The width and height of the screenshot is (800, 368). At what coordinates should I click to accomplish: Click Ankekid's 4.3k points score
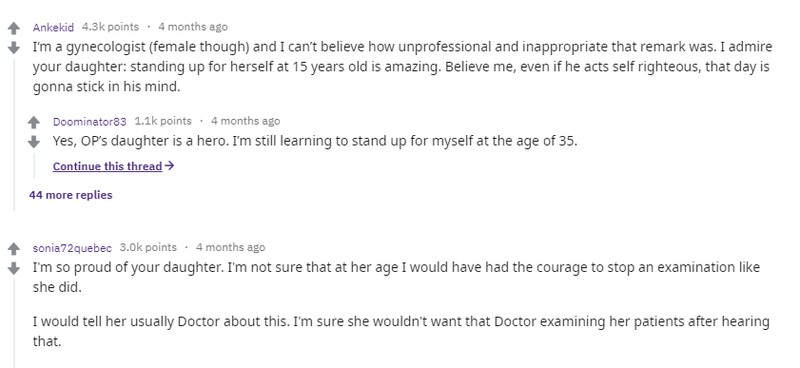(110, 27)
